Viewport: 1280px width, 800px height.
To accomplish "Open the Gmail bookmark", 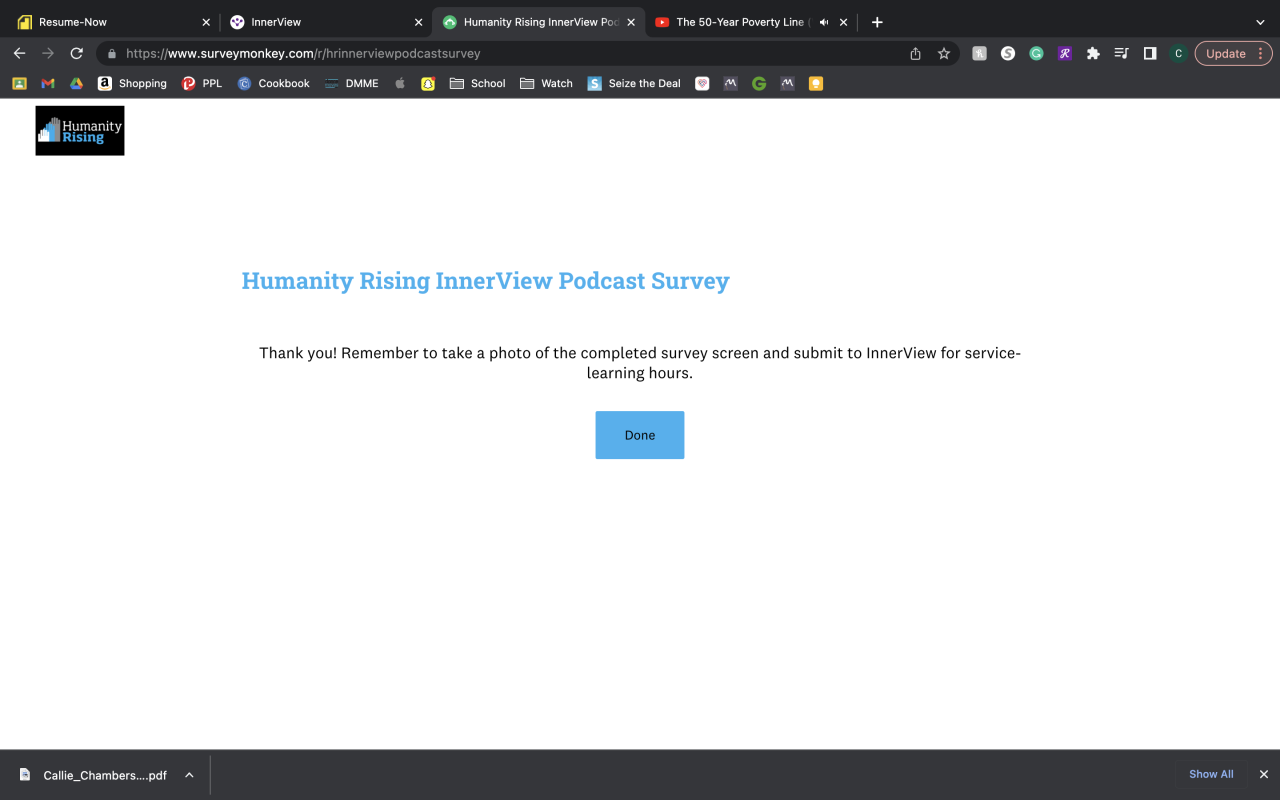I will [x=47, y=84].
